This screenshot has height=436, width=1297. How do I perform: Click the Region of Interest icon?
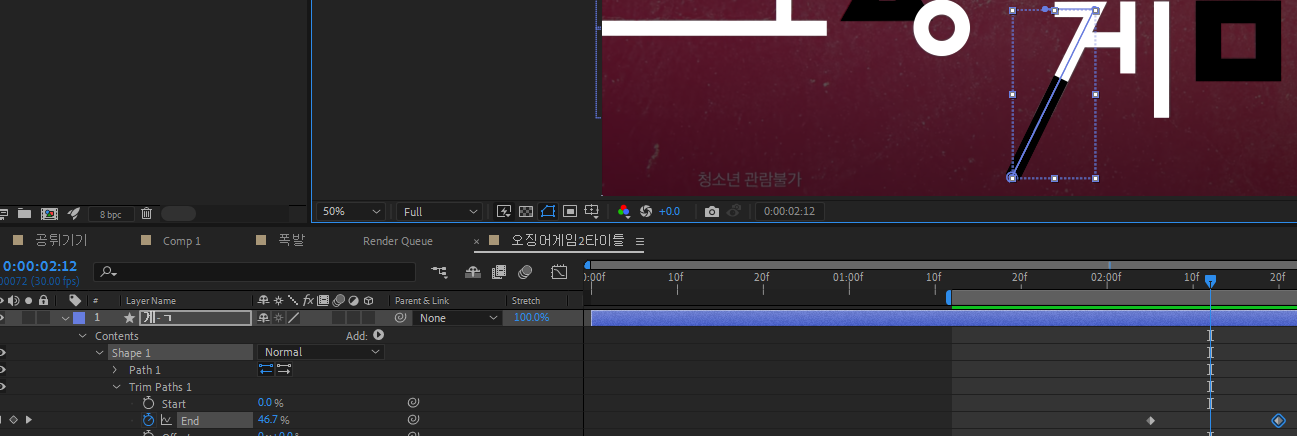click(x=570, y=211)
